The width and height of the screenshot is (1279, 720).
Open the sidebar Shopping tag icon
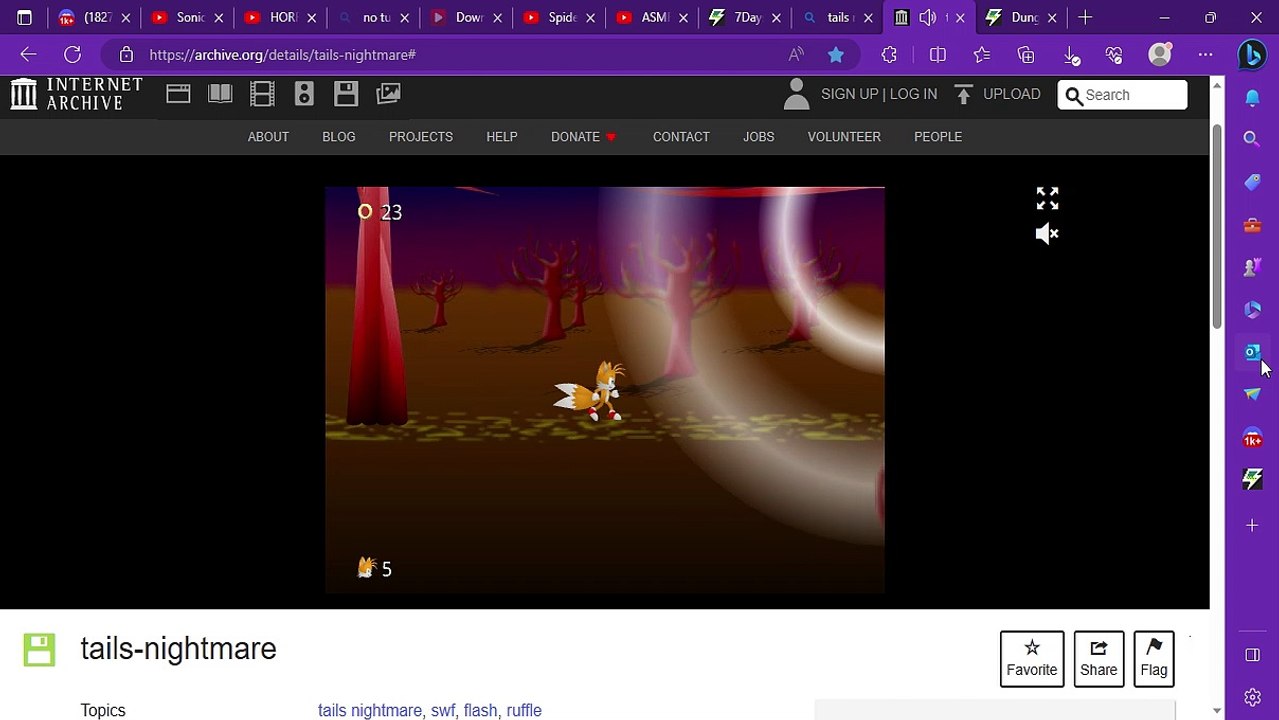(x=1252, y=182)
